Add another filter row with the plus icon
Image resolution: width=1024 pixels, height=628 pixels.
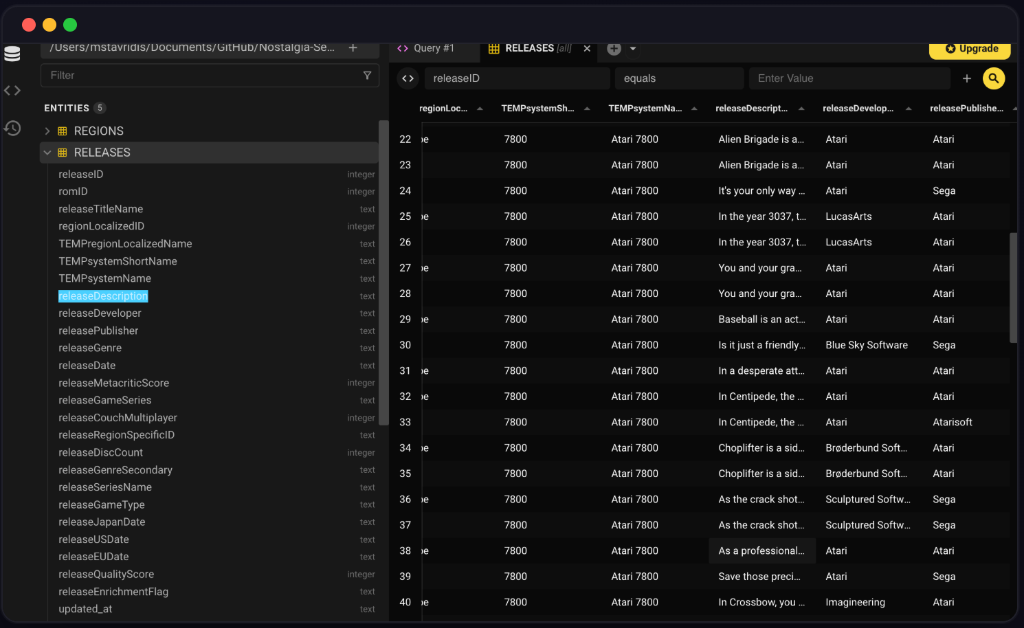click(x=967, y=78)
